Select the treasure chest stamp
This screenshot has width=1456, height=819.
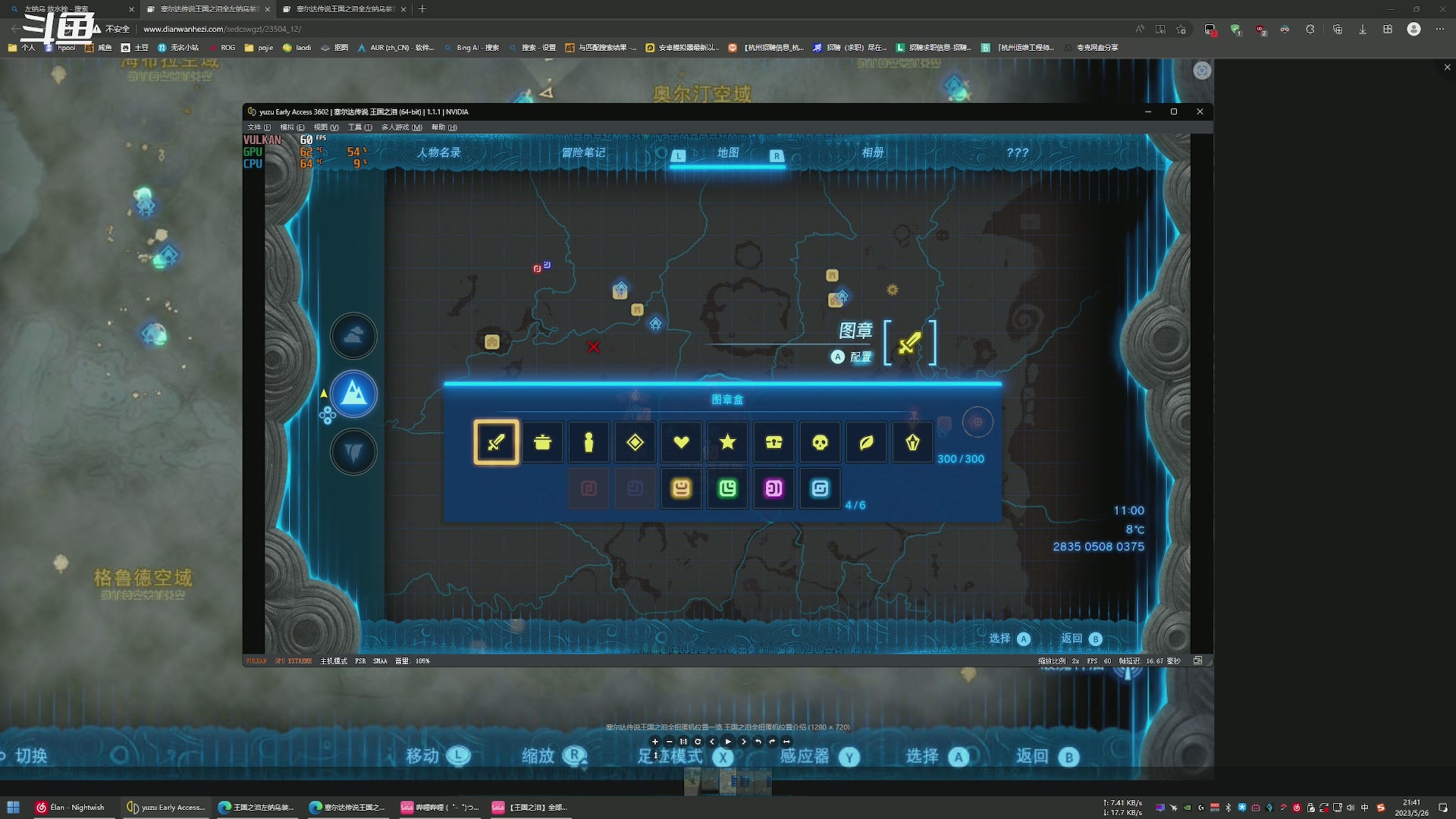point(774,442)
